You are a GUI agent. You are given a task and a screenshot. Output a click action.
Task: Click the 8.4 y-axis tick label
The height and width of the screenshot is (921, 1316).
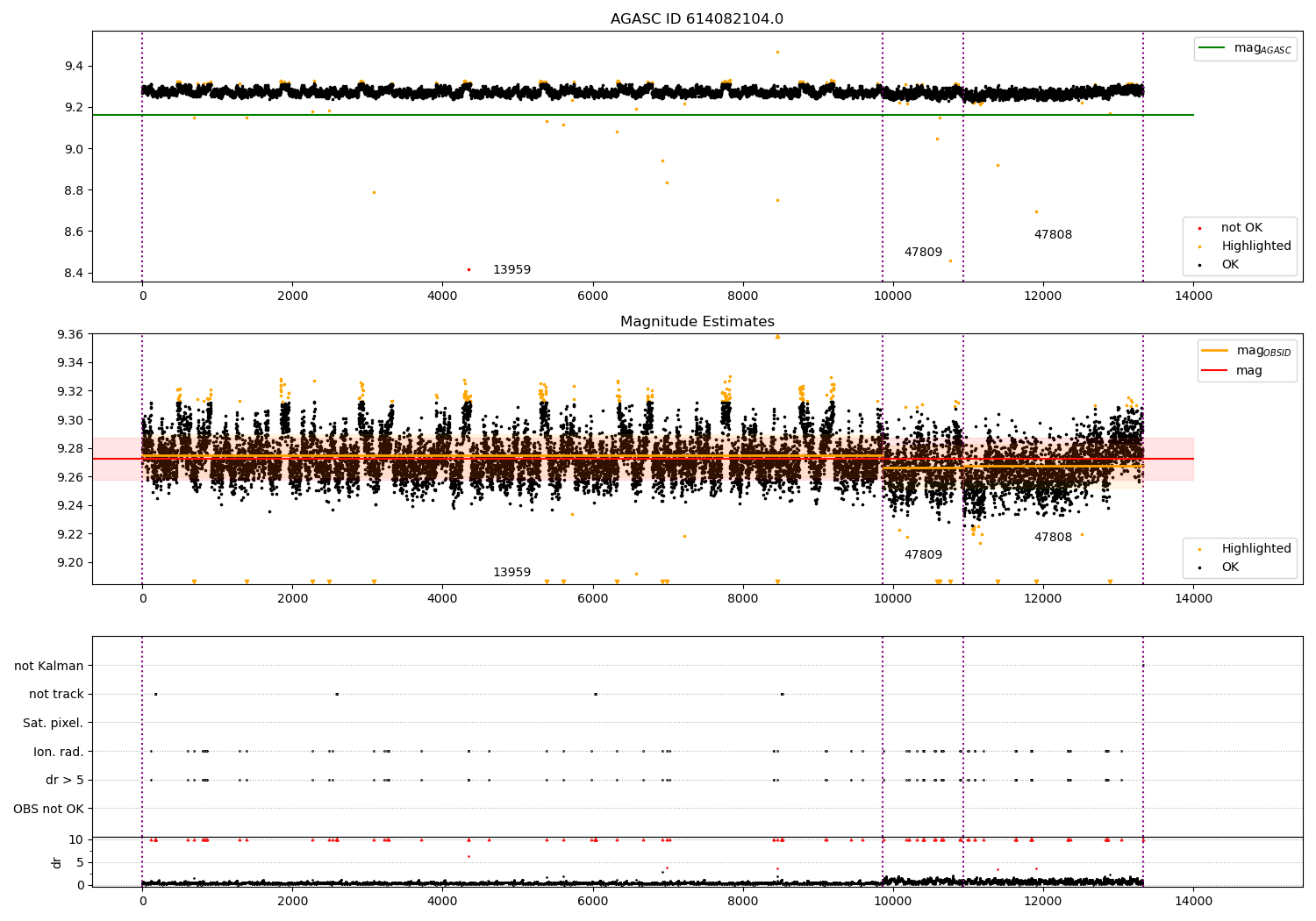pos(74,274)
